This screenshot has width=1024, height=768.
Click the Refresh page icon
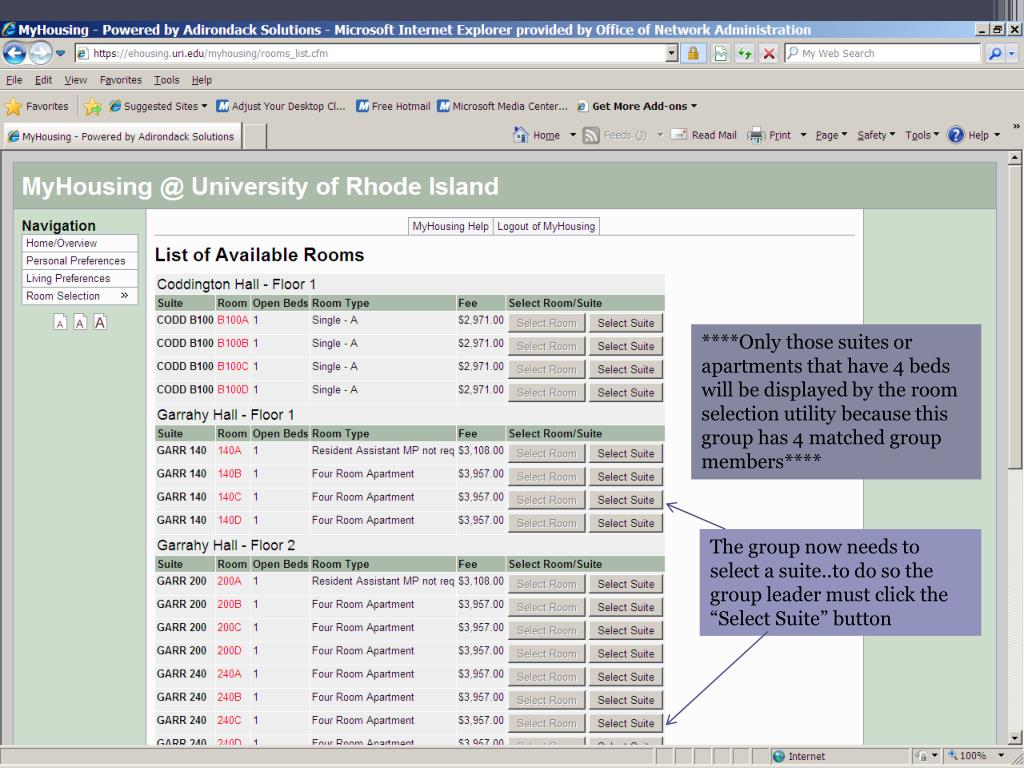pyautogui.click(x=744, y=54)
